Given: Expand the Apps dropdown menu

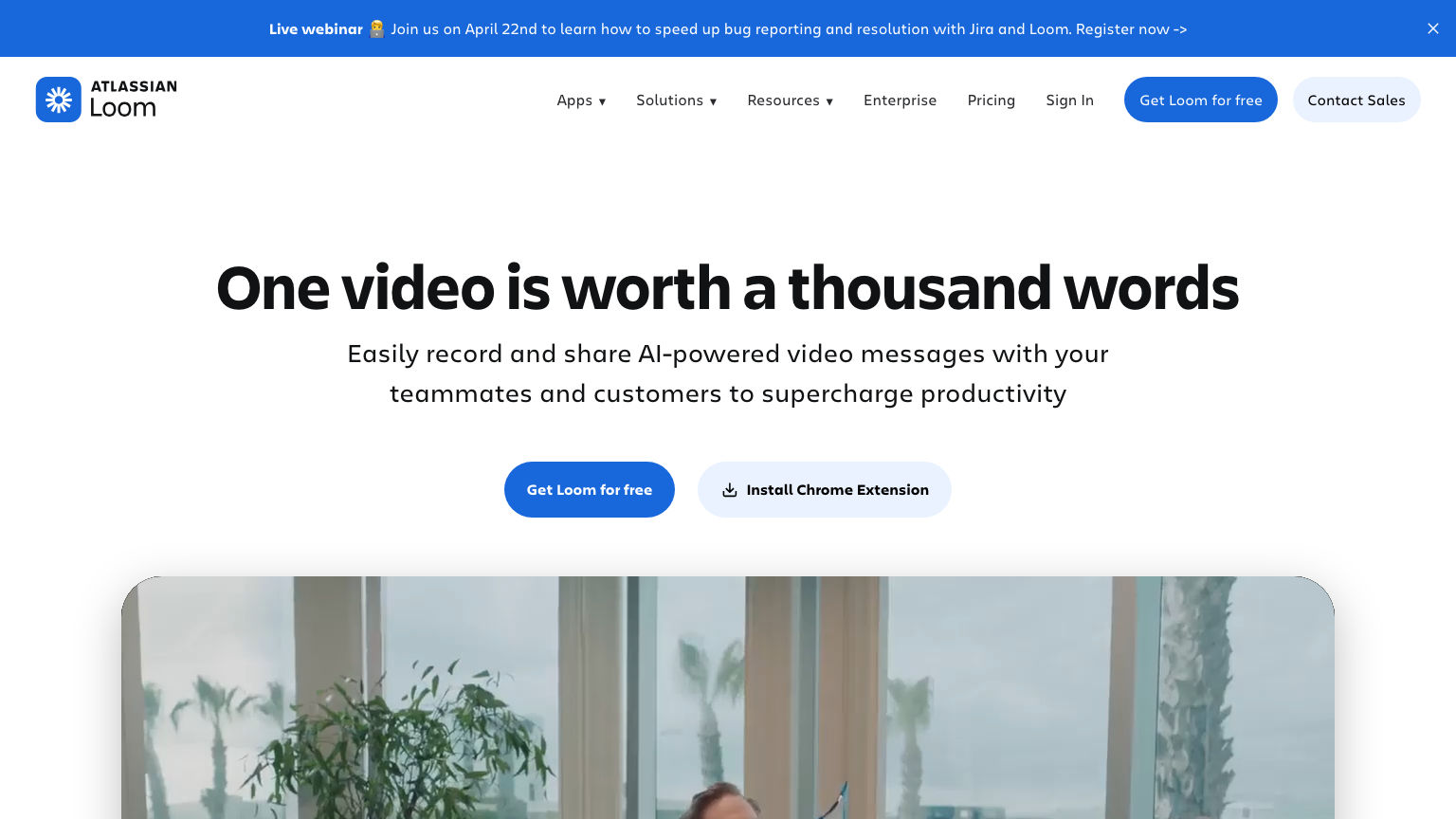Looking at the screenshot, I should tap(581, 100).
